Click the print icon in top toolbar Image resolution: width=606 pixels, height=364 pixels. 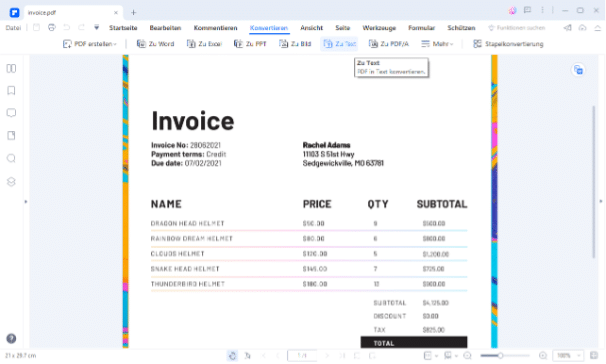pyautogui.click(x=51, y=27)
